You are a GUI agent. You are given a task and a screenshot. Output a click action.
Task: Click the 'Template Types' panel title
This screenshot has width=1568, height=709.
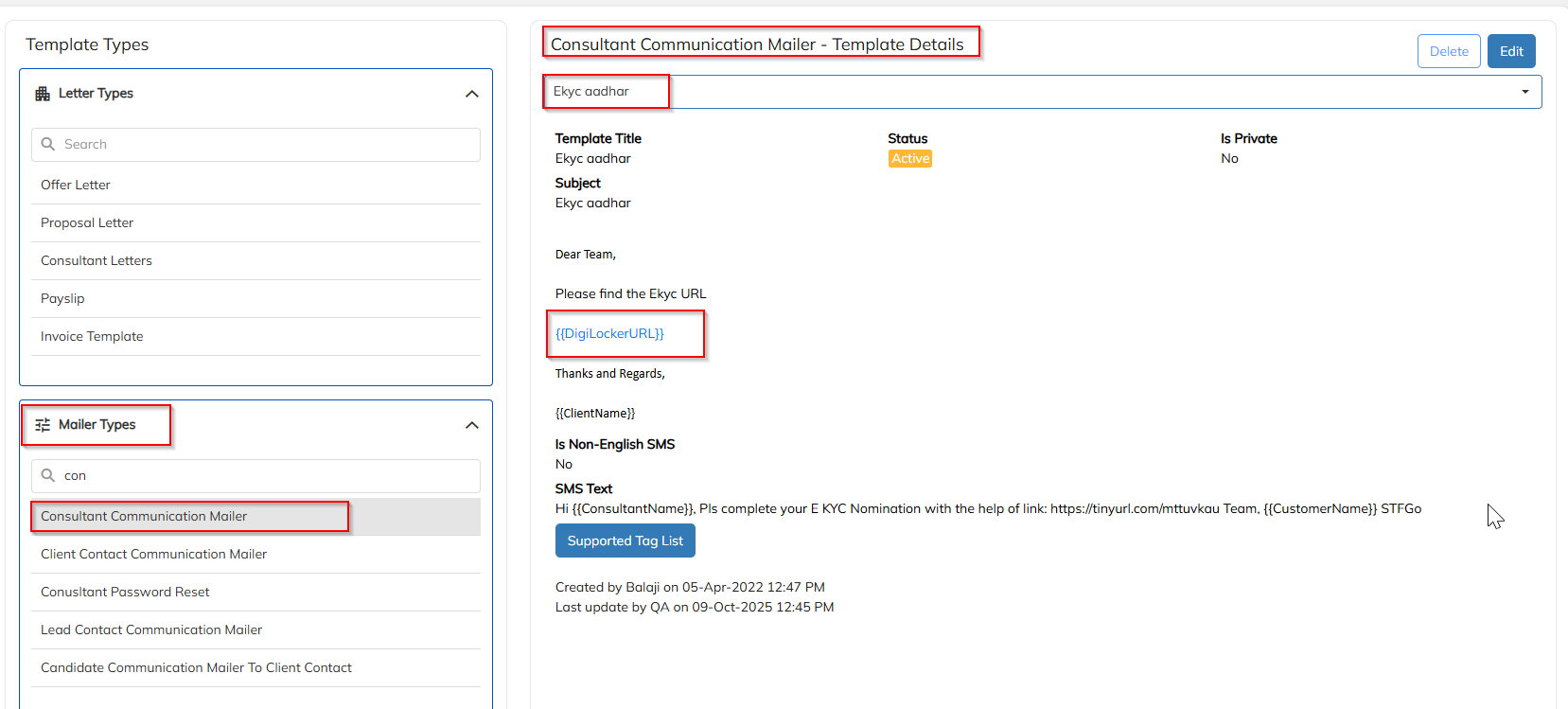[87, 44]
